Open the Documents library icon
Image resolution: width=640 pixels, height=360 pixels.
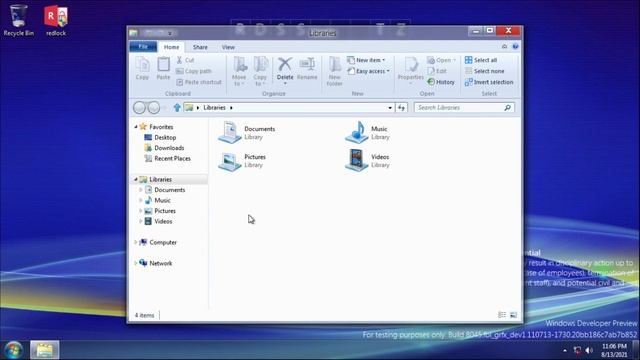coord(229,132)
